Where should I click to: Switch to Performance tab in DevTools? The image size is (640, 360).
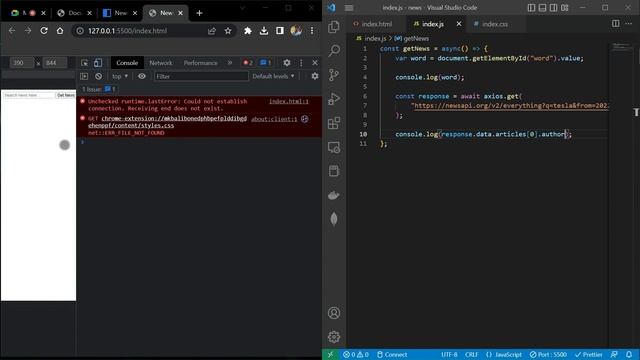point(200,63)
